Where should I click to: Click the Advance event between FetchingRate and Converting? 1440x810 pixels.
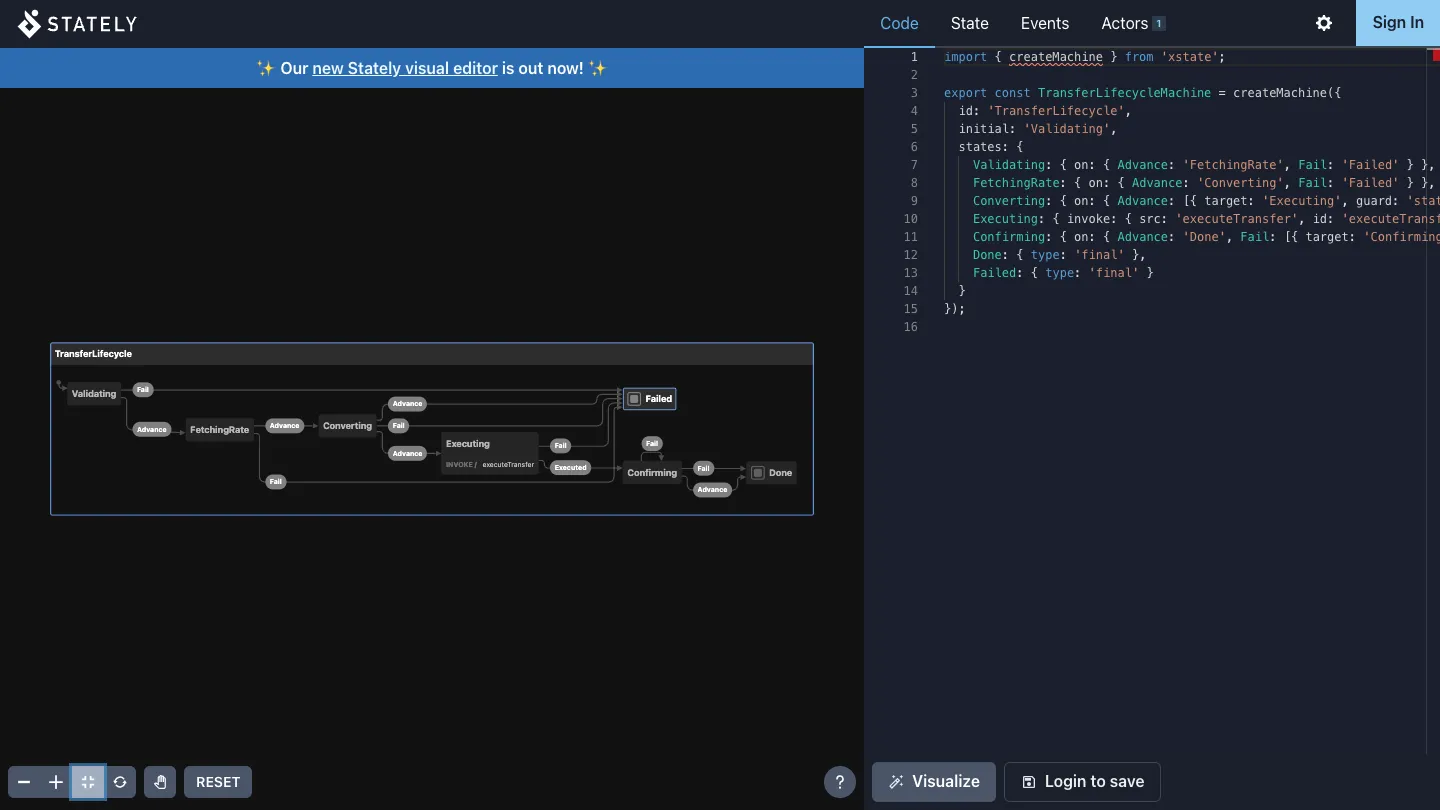[x=284, y=426]
